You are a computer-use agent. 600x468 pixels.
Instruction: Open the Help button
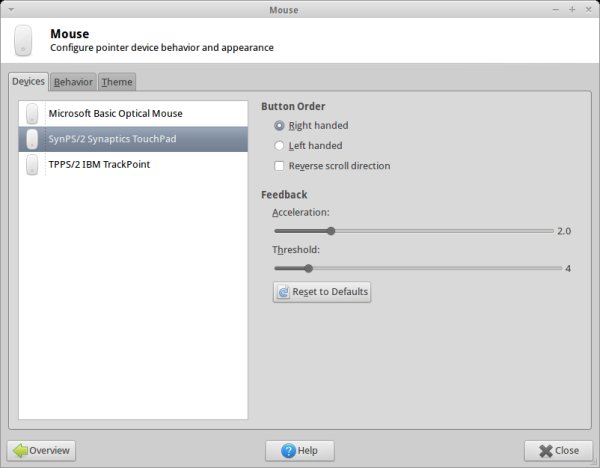click(x=300, y=451)
